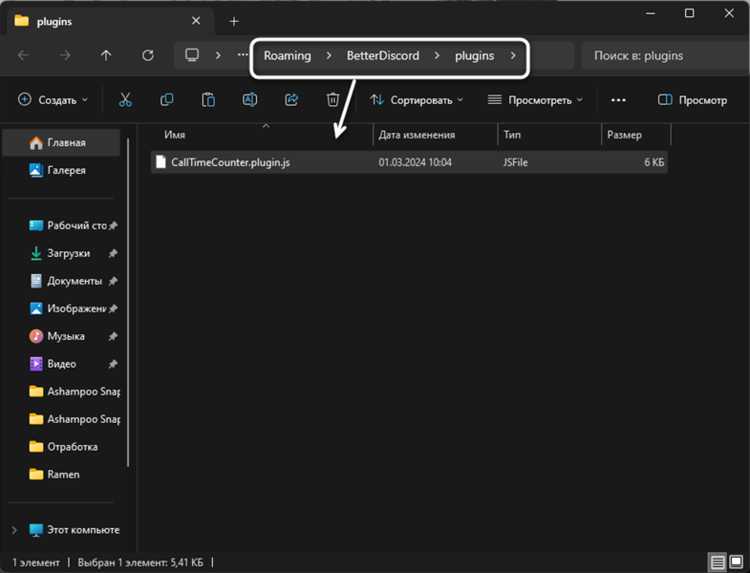
Task: Click the search field Поиск в: plugins
Action: click(665, 56)
